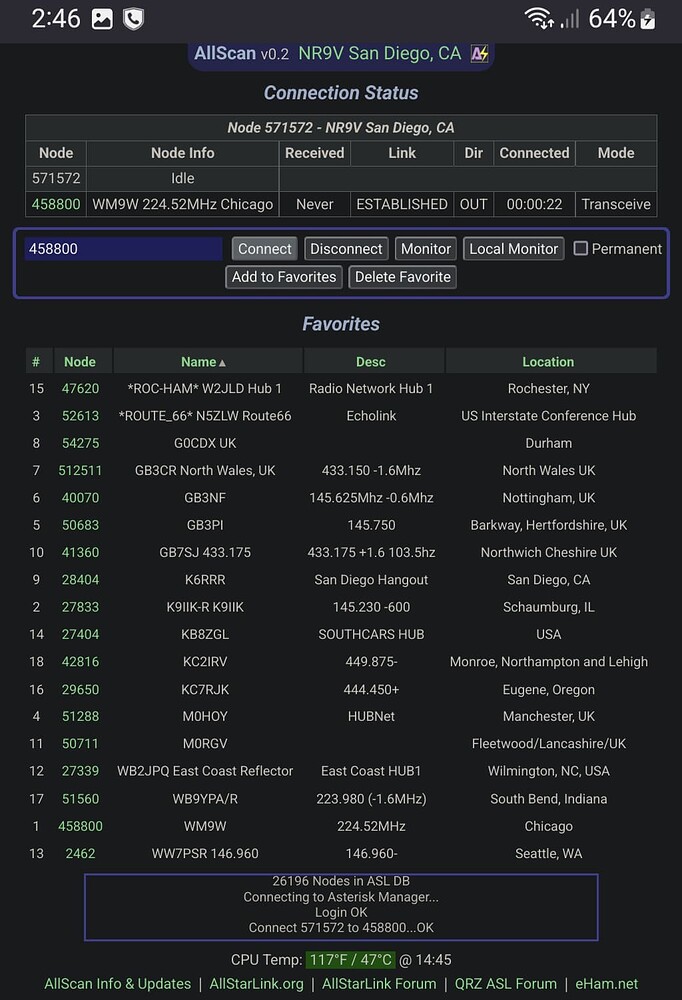
Task: Click the SOUTHCARS HUB description cell
Action: coord(371,635)
